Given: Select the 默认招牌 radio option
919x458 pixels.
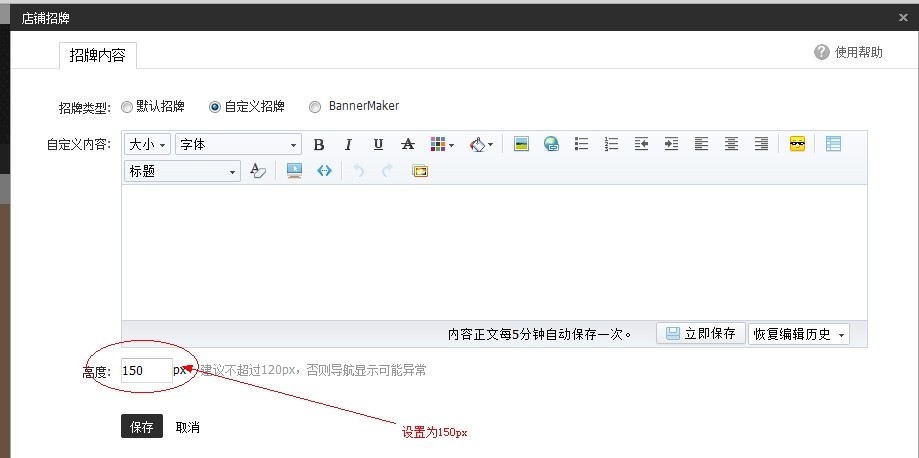Looking at the screenshot, I should (x=126, y=107).
